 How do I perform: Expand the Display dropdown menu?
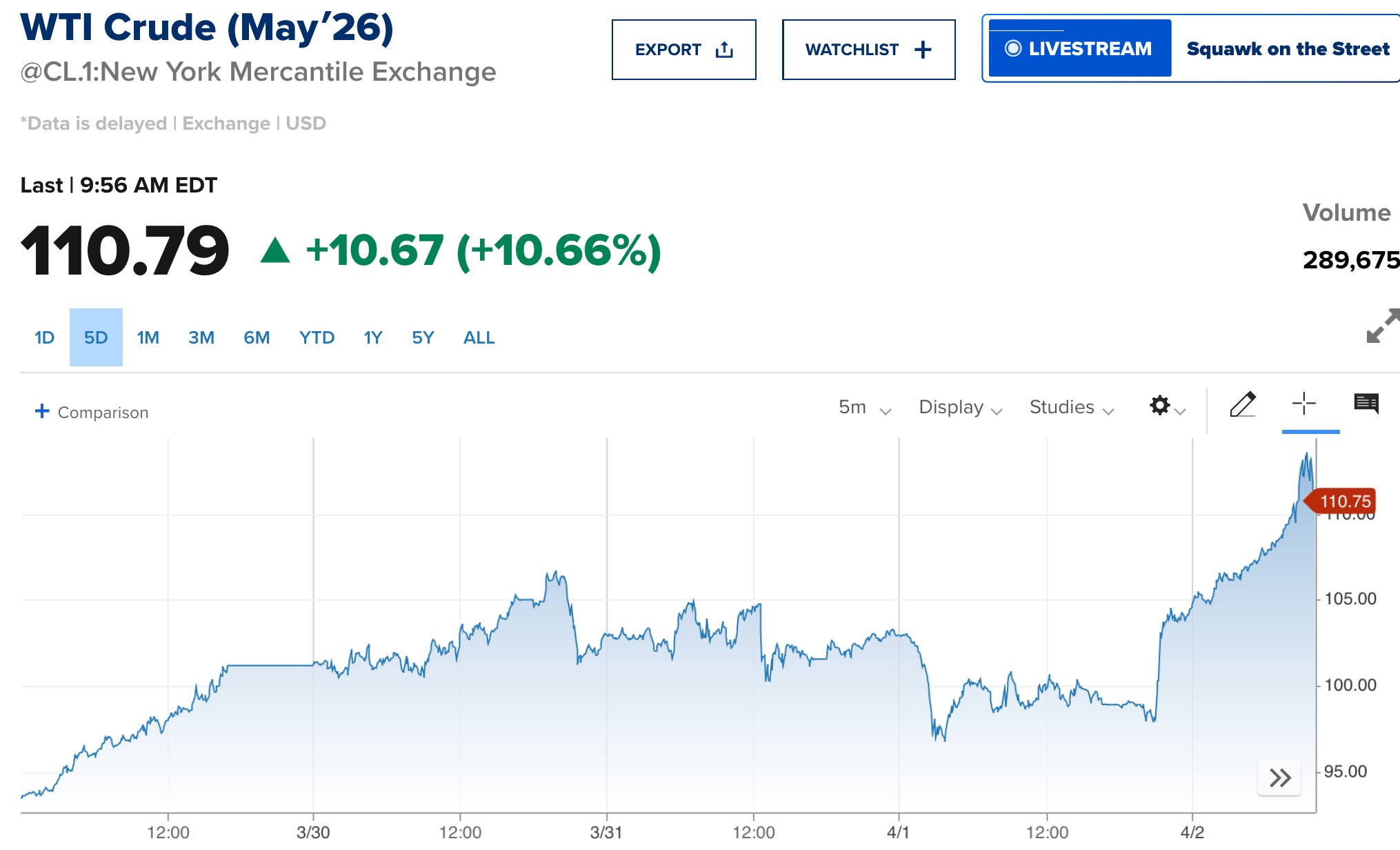click(x=960, y=408)
